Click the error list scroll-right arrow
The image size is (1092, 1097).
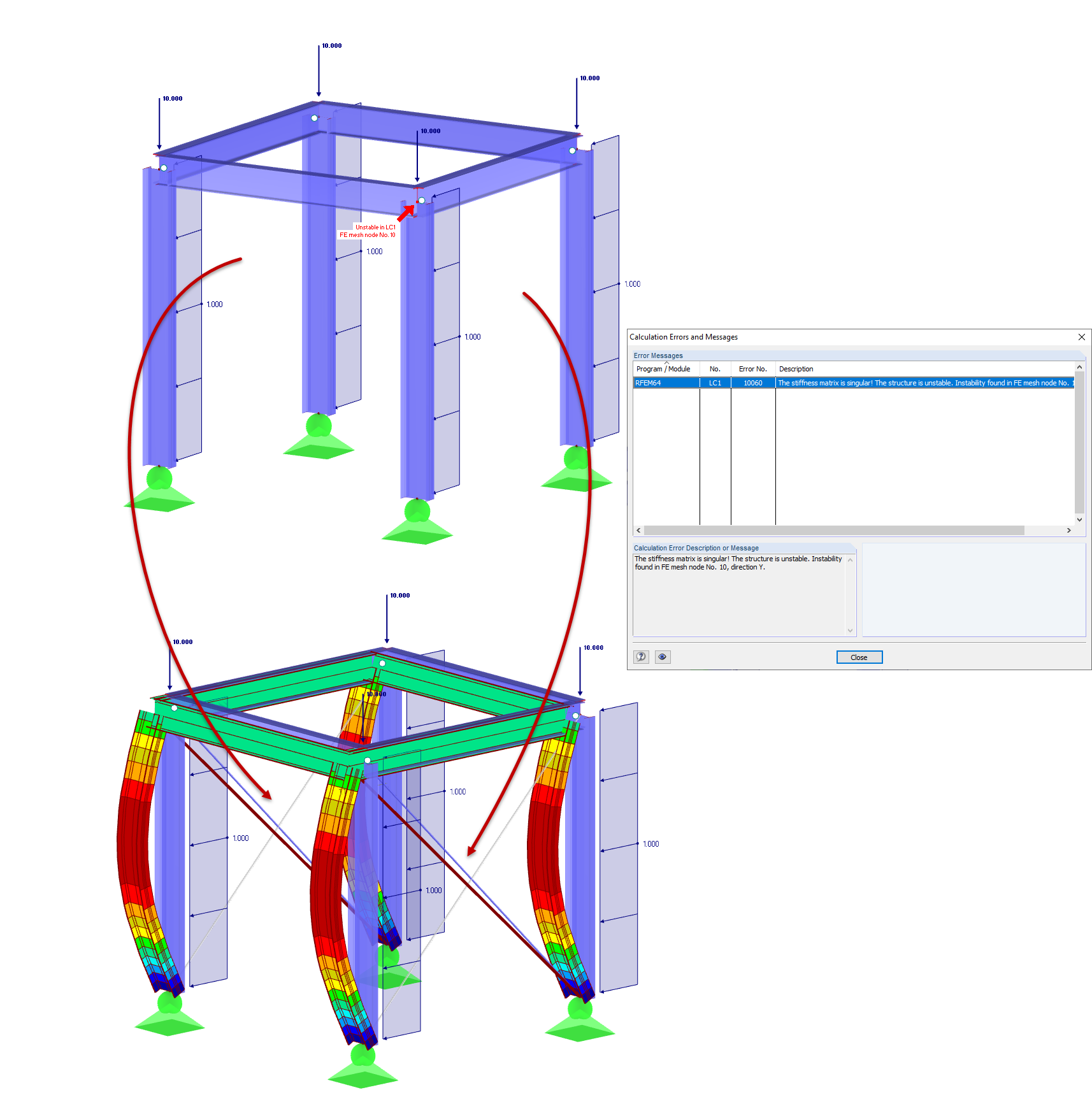[1068, 530]
